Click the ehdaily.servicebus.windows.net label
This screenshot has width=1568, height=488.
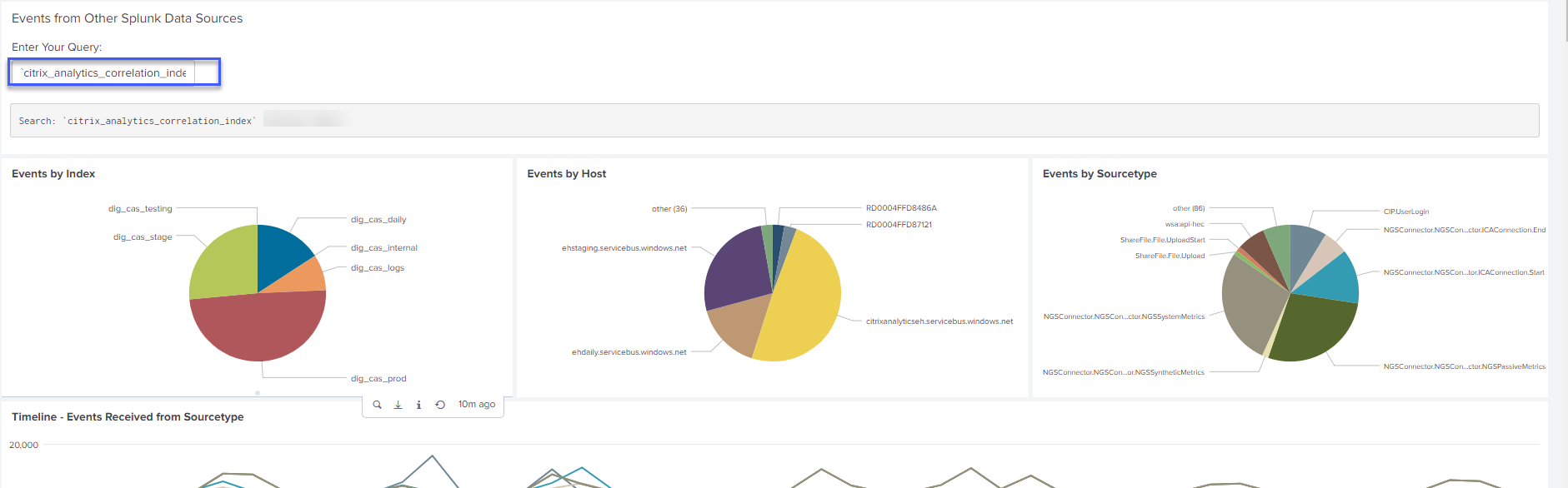pos(629,352)
